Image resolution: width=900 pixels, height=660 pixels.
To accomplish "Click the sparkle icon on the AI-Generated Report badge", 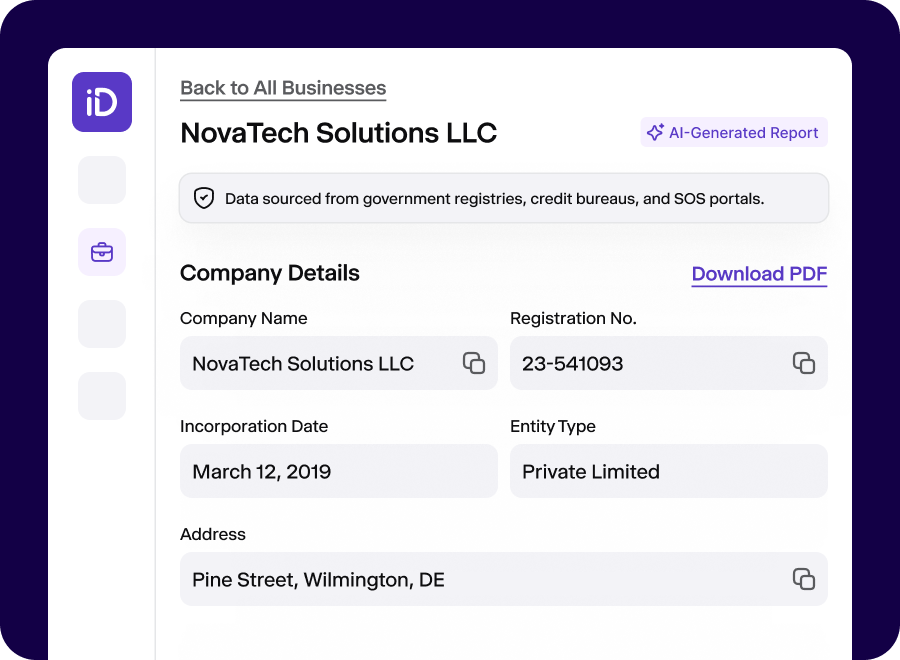I will point(655,132).
